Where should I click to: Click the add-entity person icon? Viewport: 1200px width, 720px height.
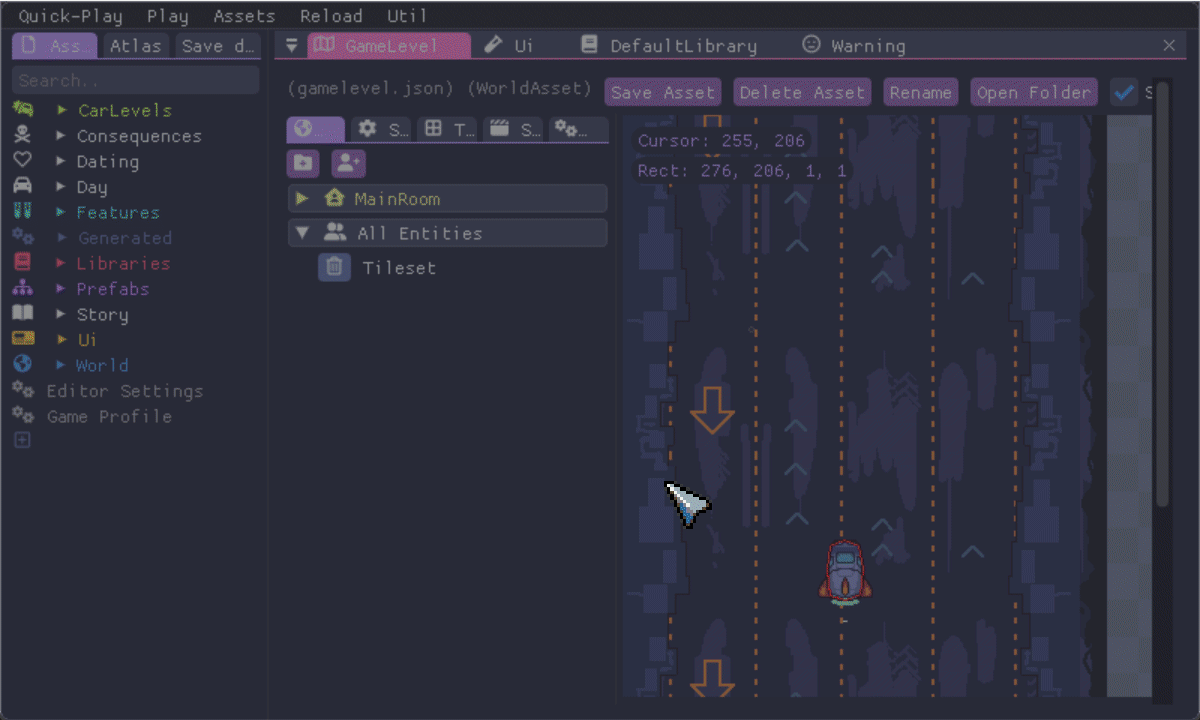click(x=348, y=164)
